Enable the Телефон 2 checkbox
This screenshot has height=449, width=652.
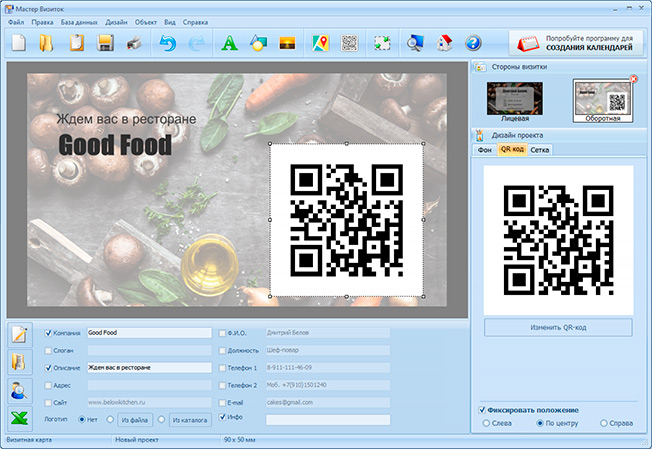pos(222,385)
